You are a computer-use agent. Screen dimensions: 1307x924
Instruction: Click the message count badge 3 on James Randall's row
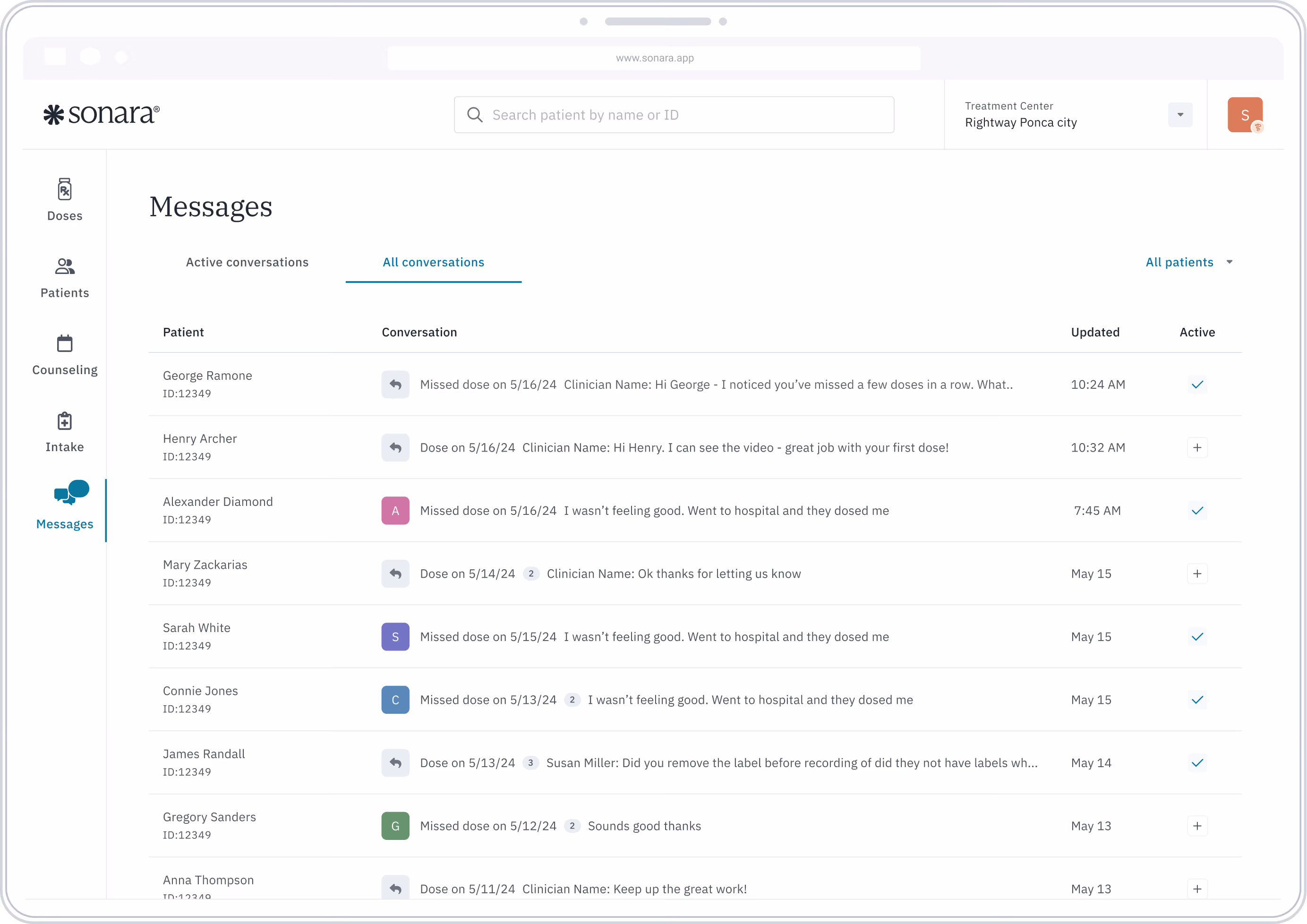pos(530,763)
